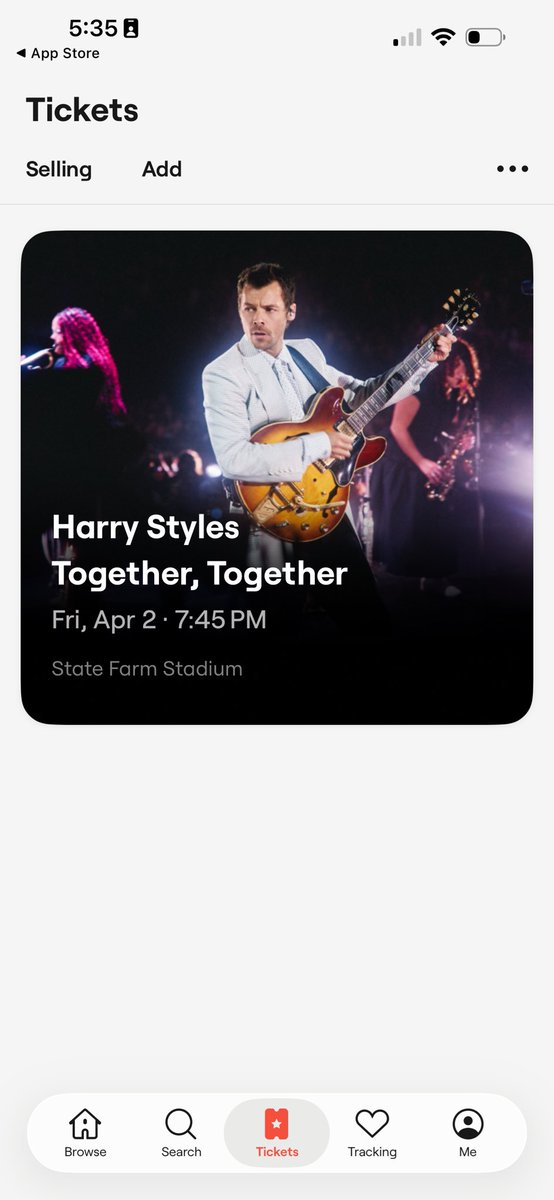Screen dimensions: 554x1200
Task: Switch to the Selling tab
Action: [x=59, y=169]
